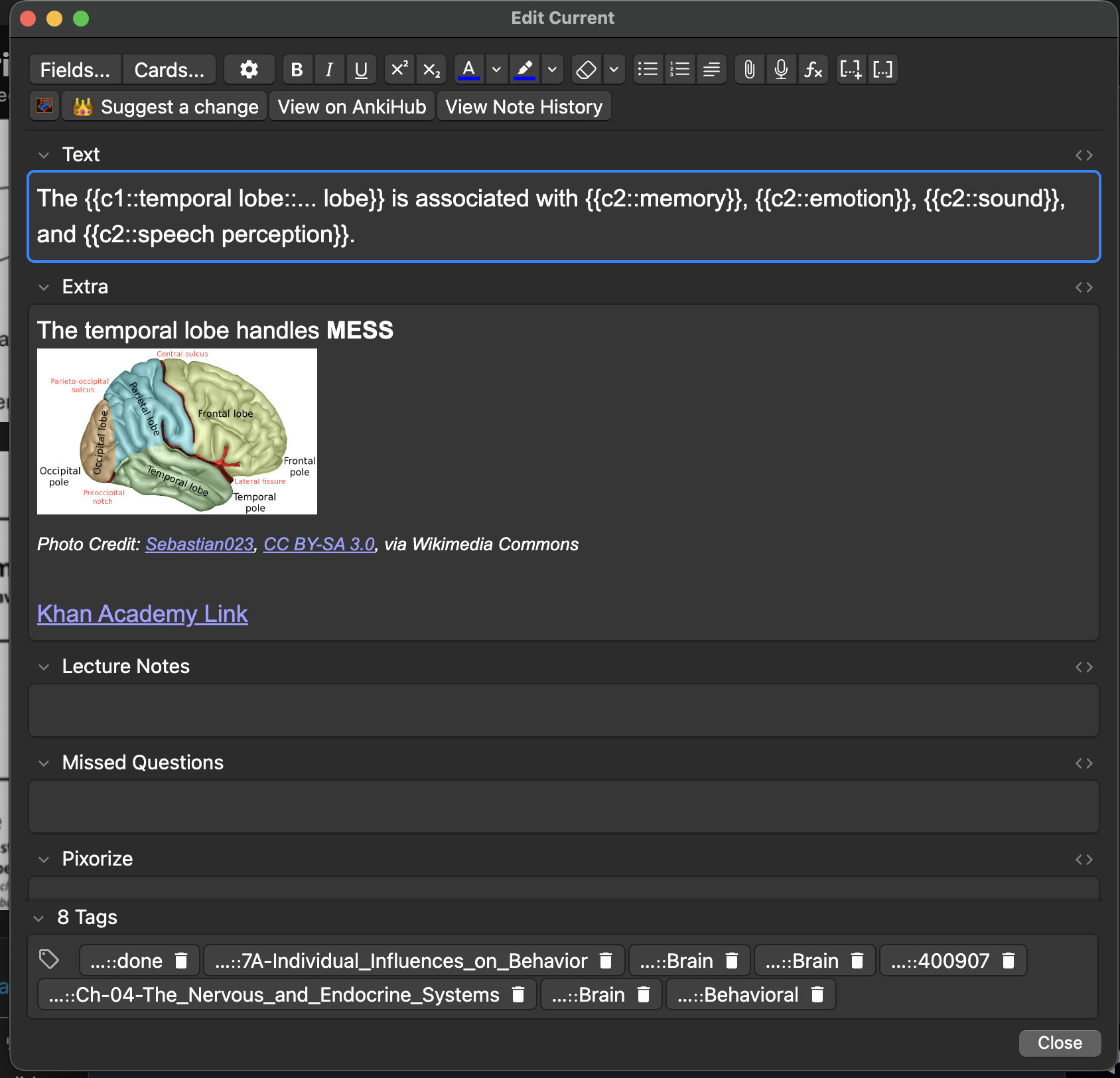Collapse the Extra field section

pos(44,287)
